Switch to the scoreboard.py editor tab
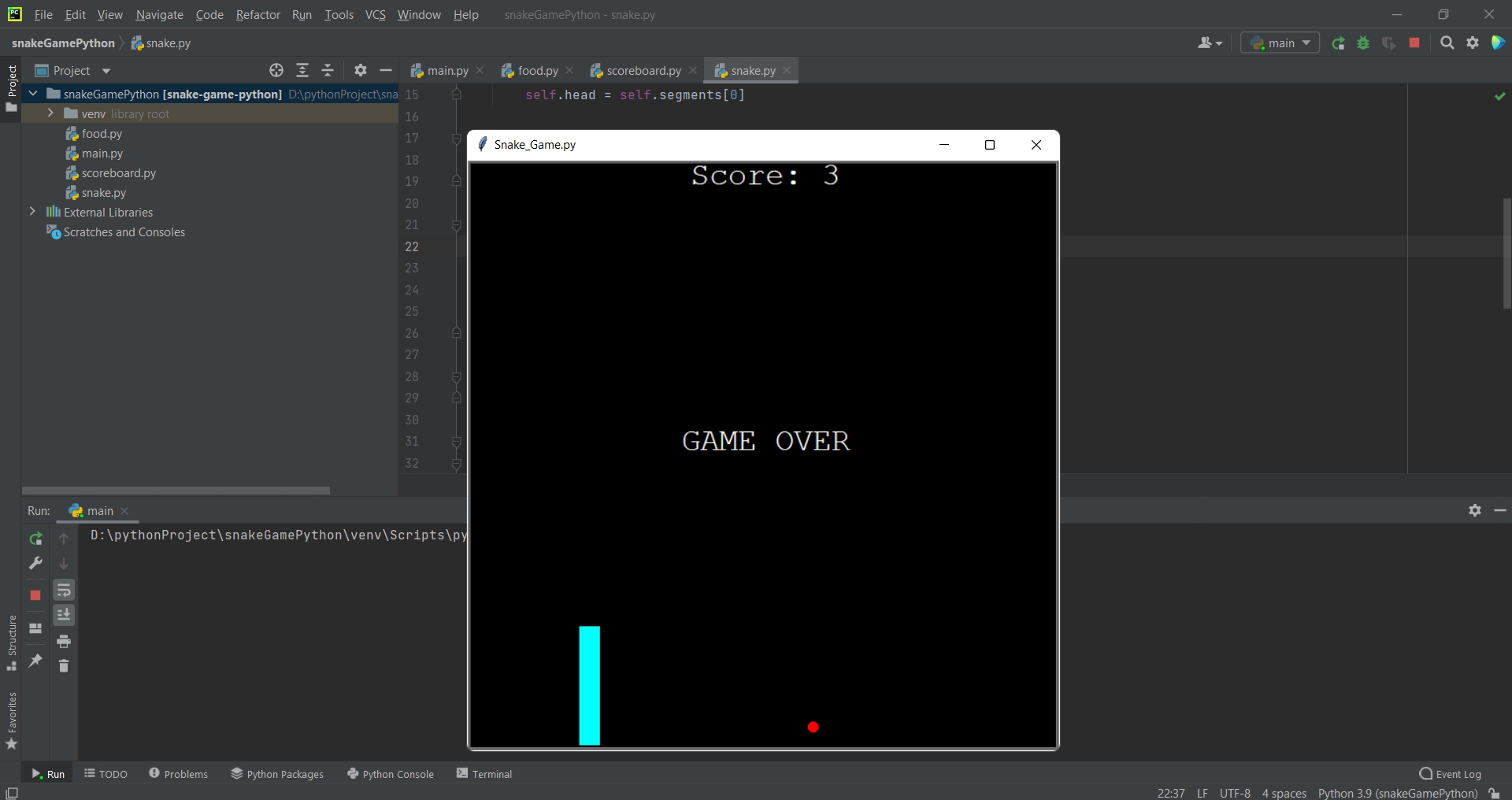The image size is (1512, 800). point(640,70)
